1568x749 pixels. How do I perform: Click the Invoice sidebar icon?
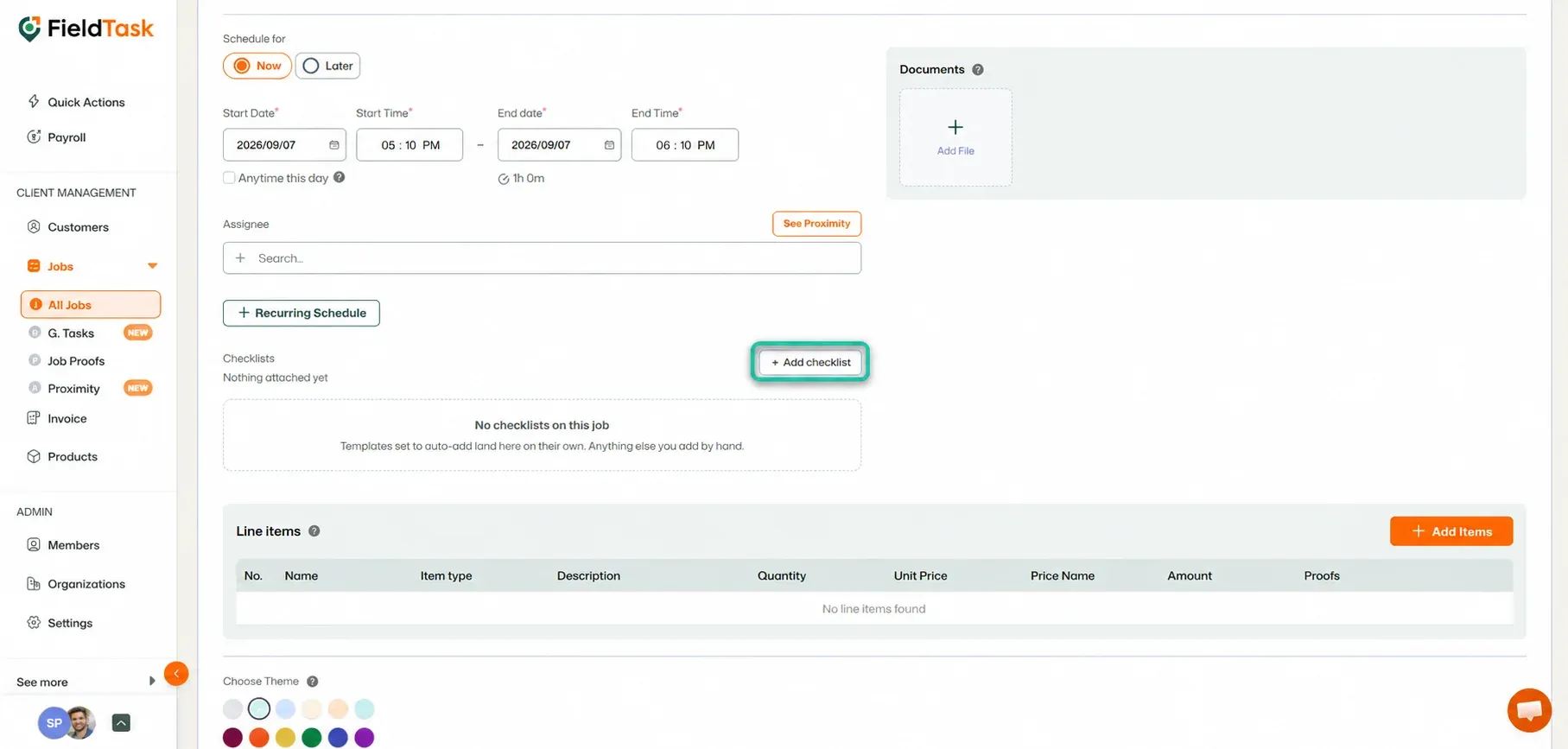click(x=34, y=418)
